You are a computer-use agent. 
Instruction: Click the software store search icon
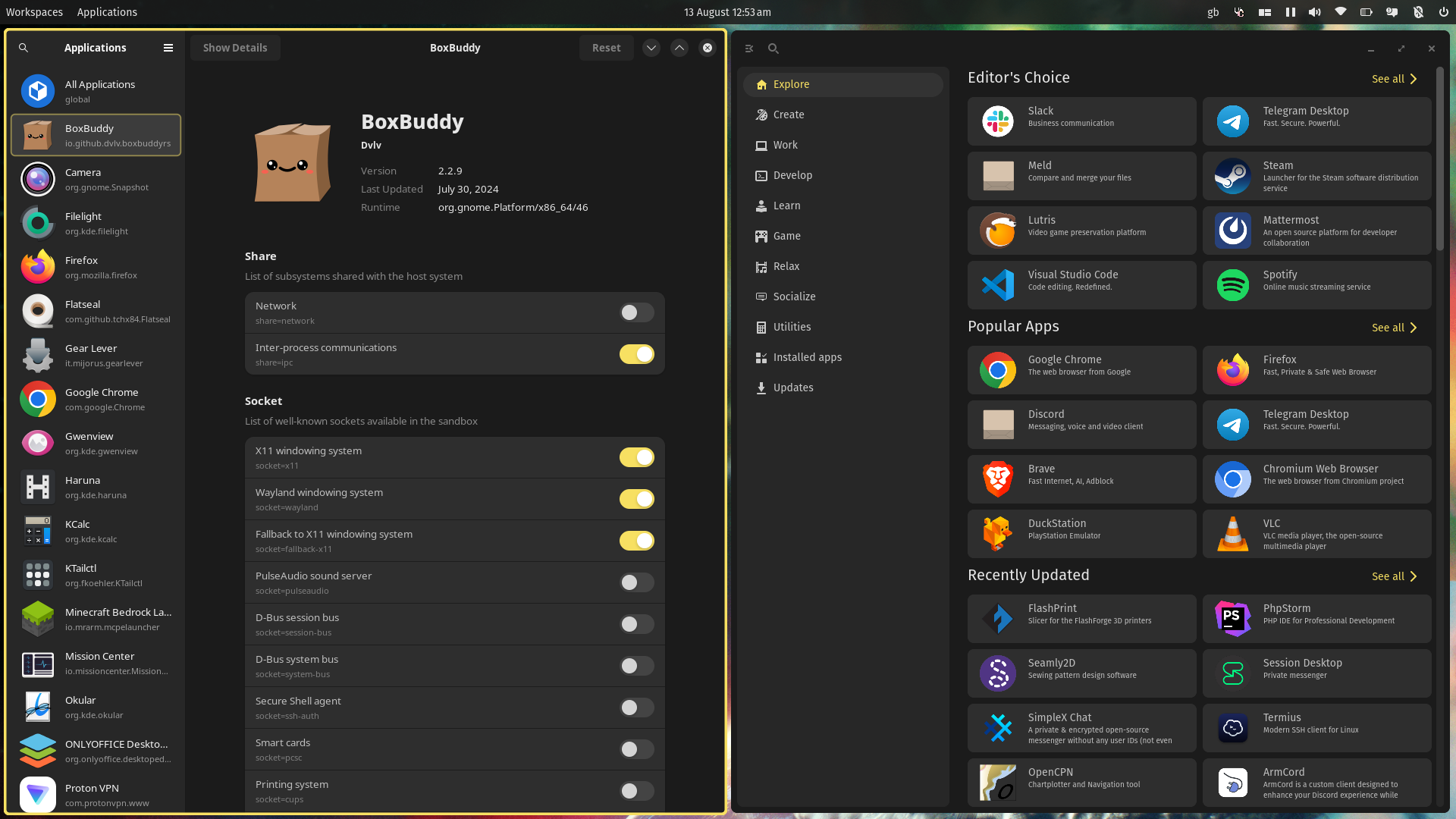[x=773, y=49]
